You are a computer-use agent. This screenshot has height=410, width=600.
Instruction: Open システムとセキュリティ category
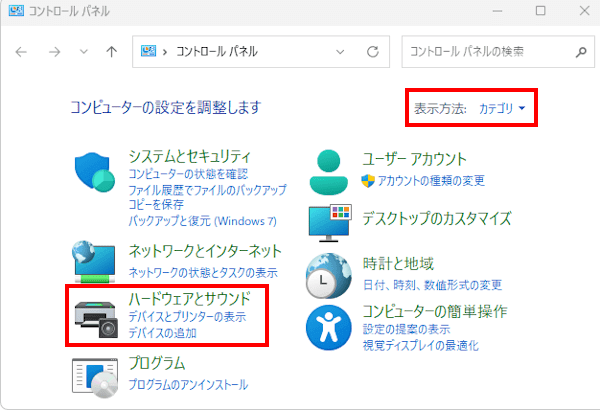pos(189,157)
